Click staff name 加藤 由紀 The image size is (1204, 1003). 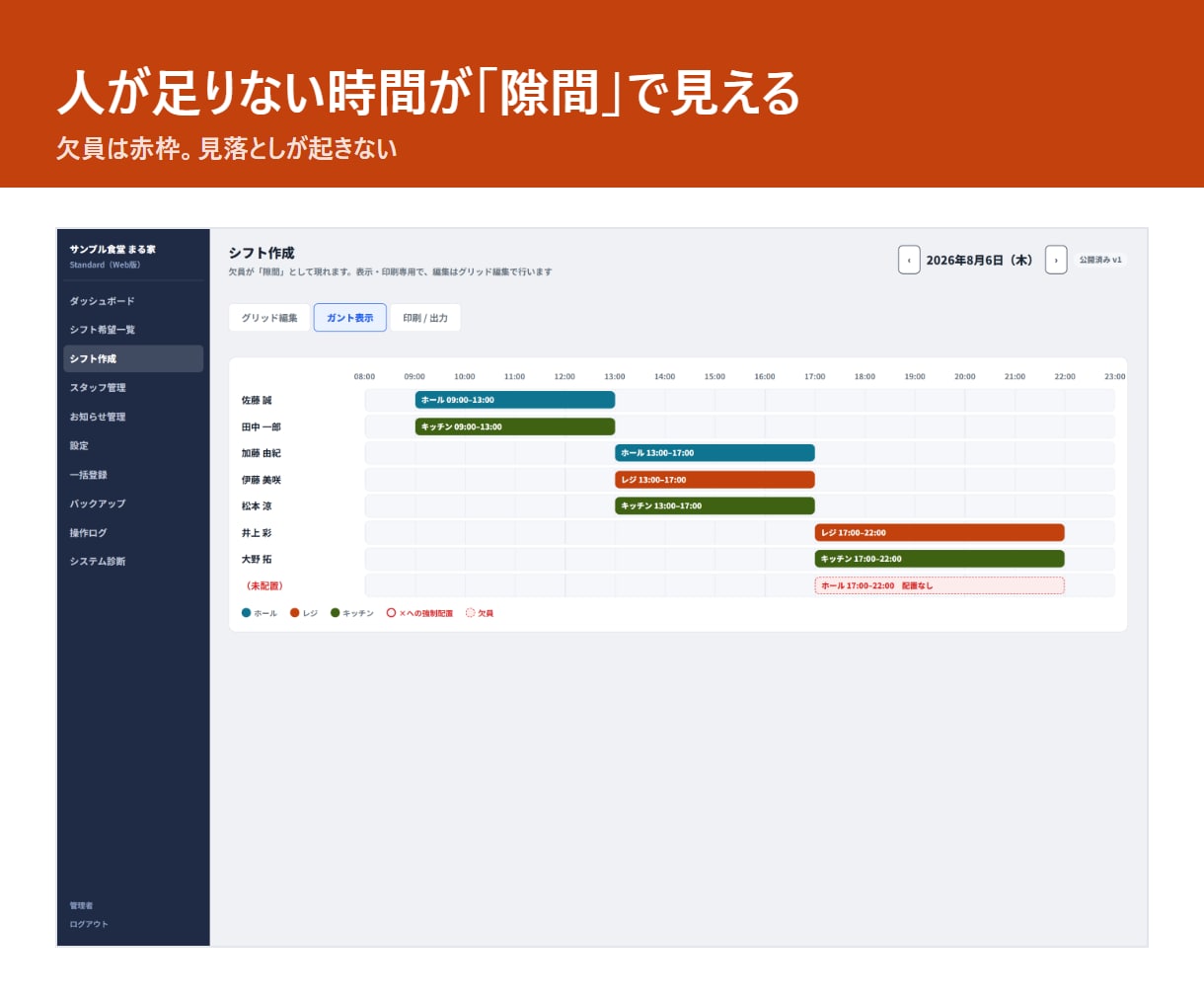(x=262, y=453)
